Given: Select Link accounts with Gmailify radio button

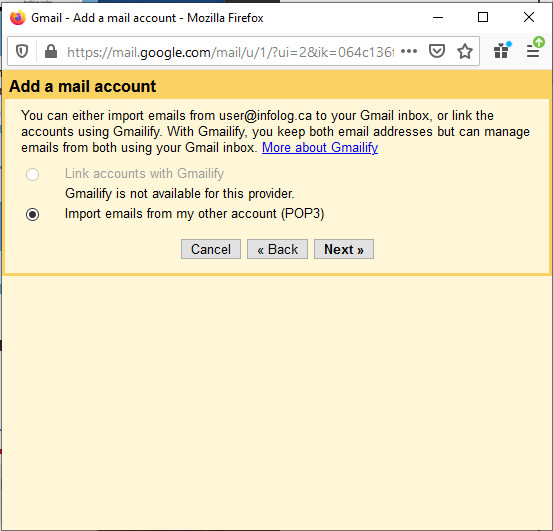Looking at the screenshot, I should (32, 174).
